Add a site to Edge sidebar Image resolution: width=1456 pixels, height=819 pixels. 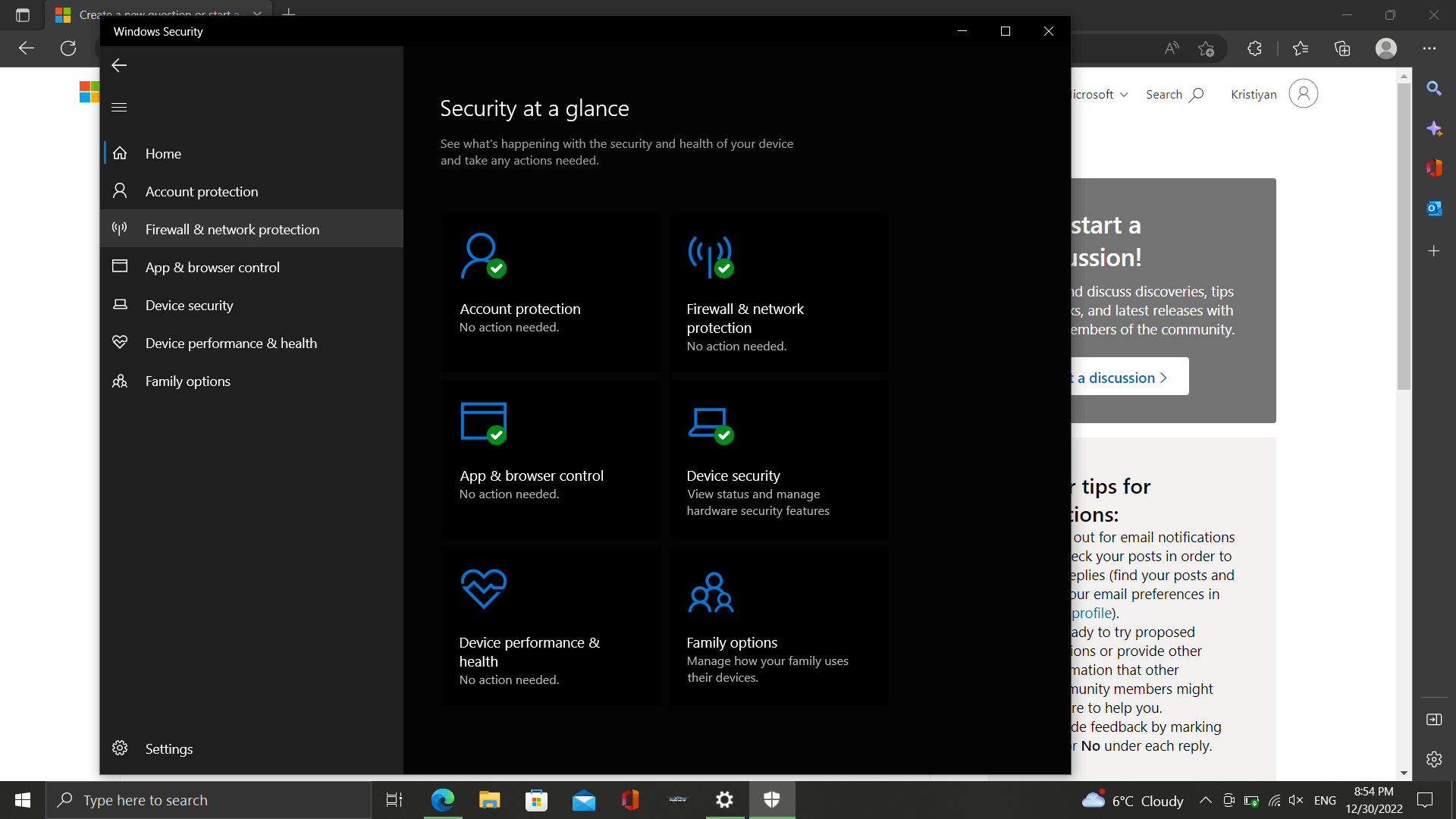1434,251
